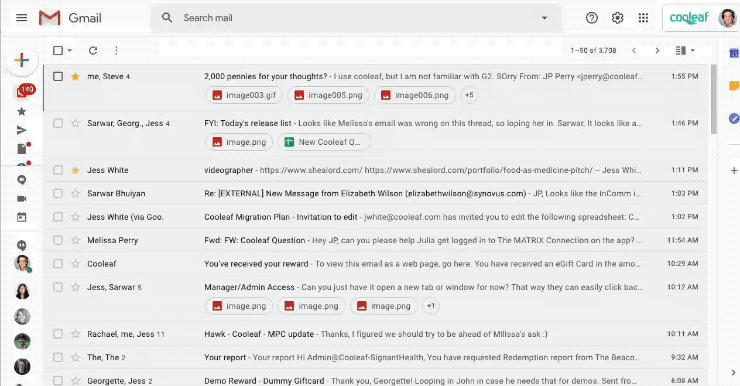Click the video meeting camera icon
The width and height of the screenshot is (740, 386).
tap(22, 199)
